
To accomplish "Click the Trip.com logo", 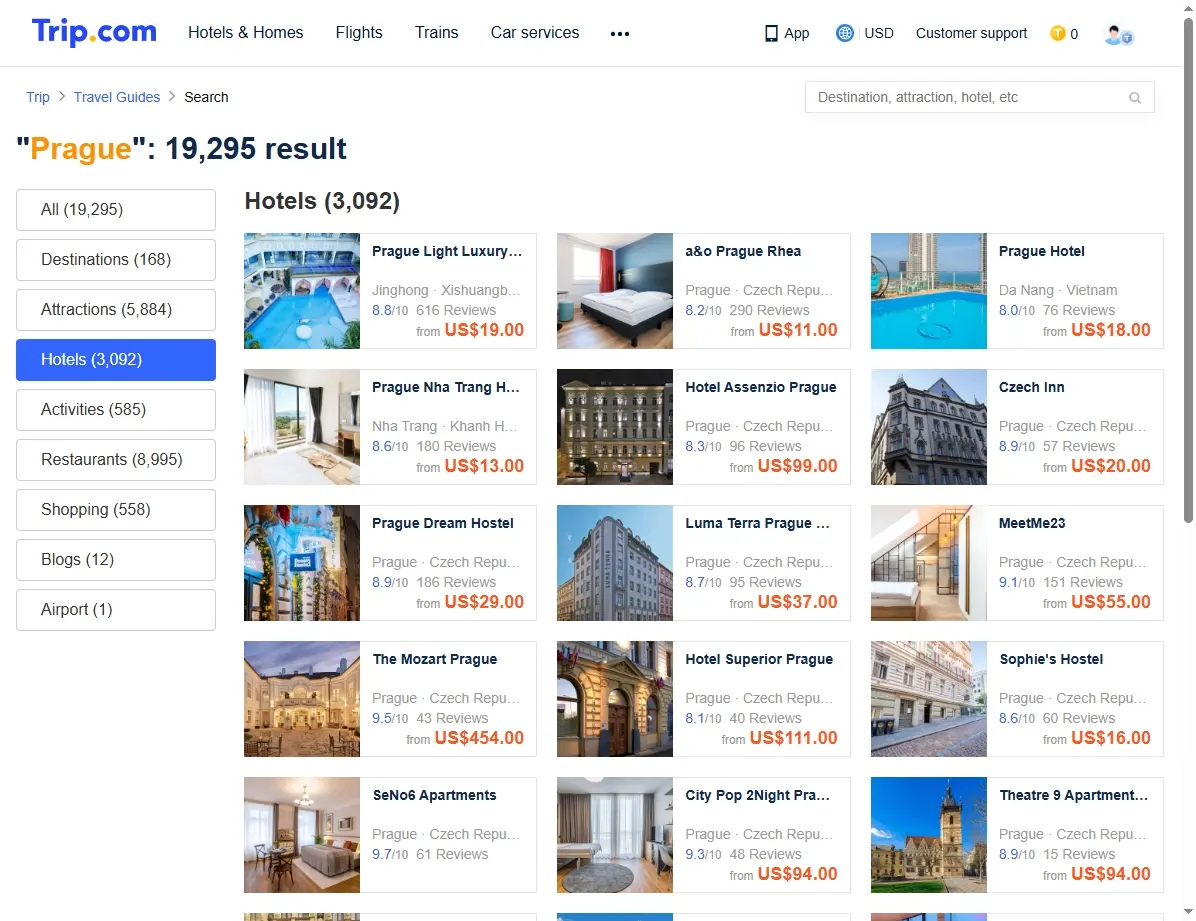I will click(94, 32).
